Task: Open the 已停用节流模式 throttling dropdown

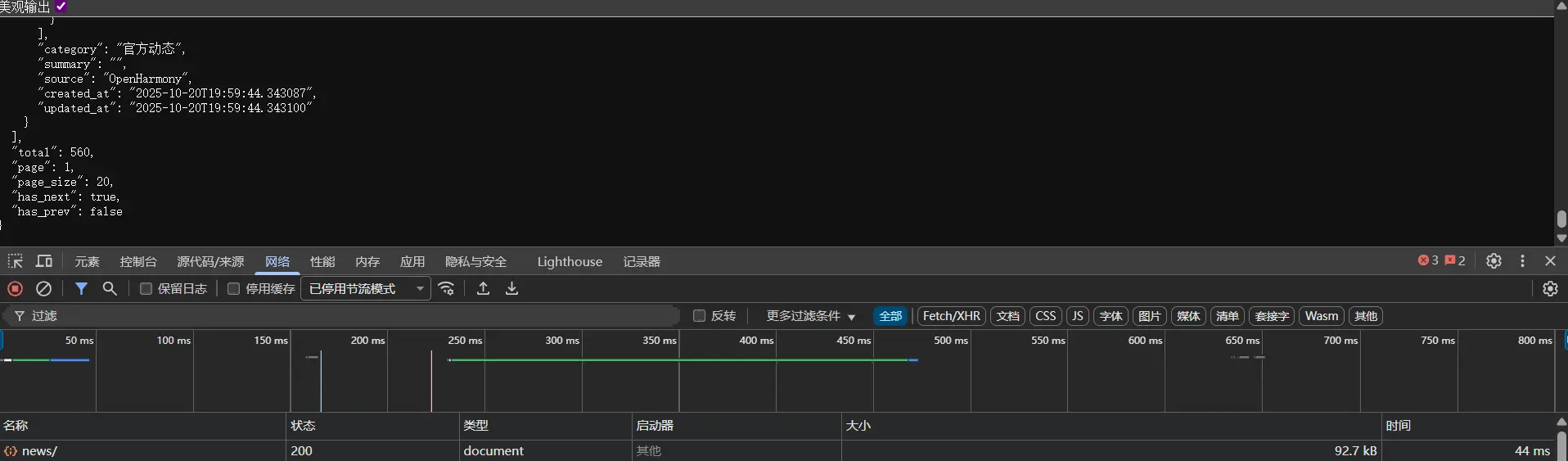Action: 366,289
